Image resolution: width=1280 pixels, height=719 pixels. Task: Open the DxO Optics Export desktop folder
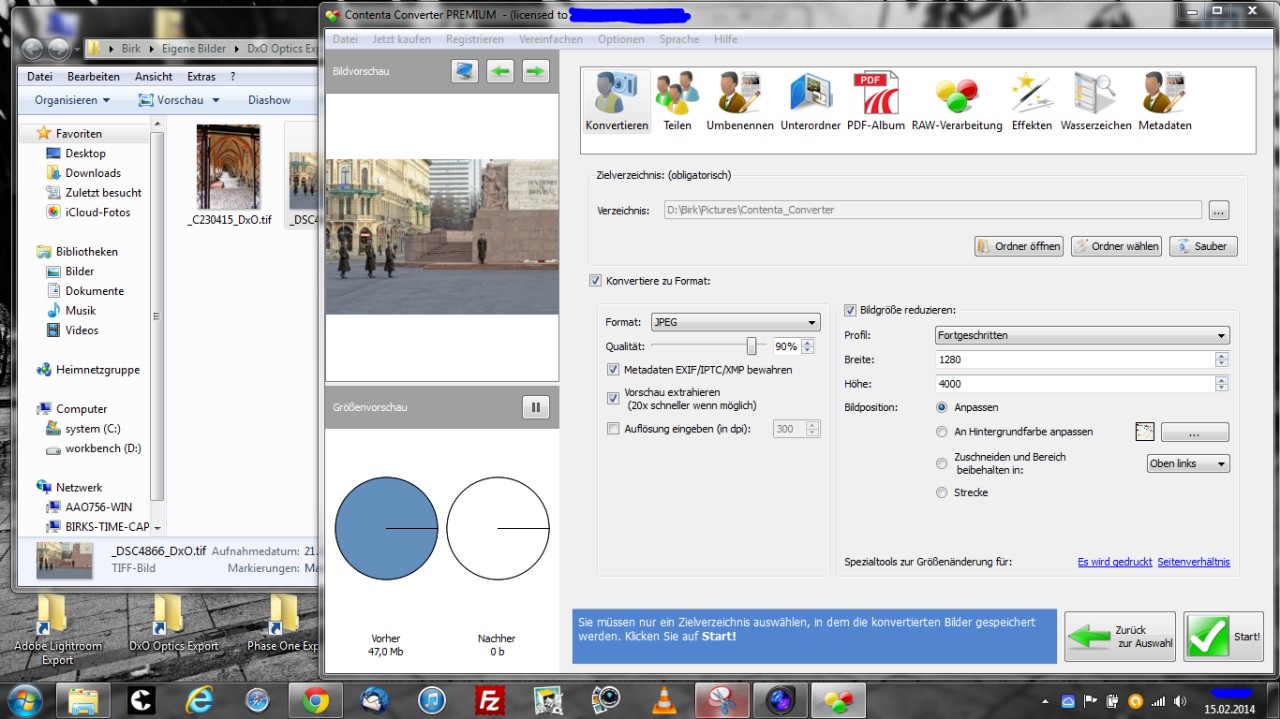tap(173, 625)
